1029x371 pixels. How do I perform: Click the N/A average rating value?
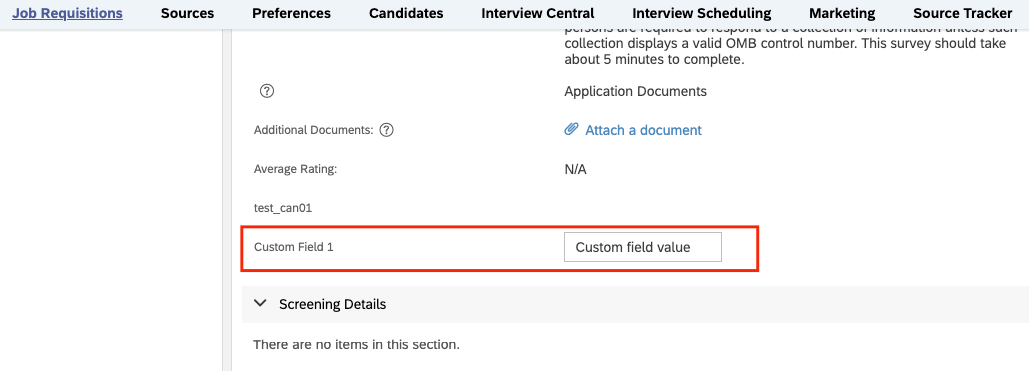(x=575, y=169)
